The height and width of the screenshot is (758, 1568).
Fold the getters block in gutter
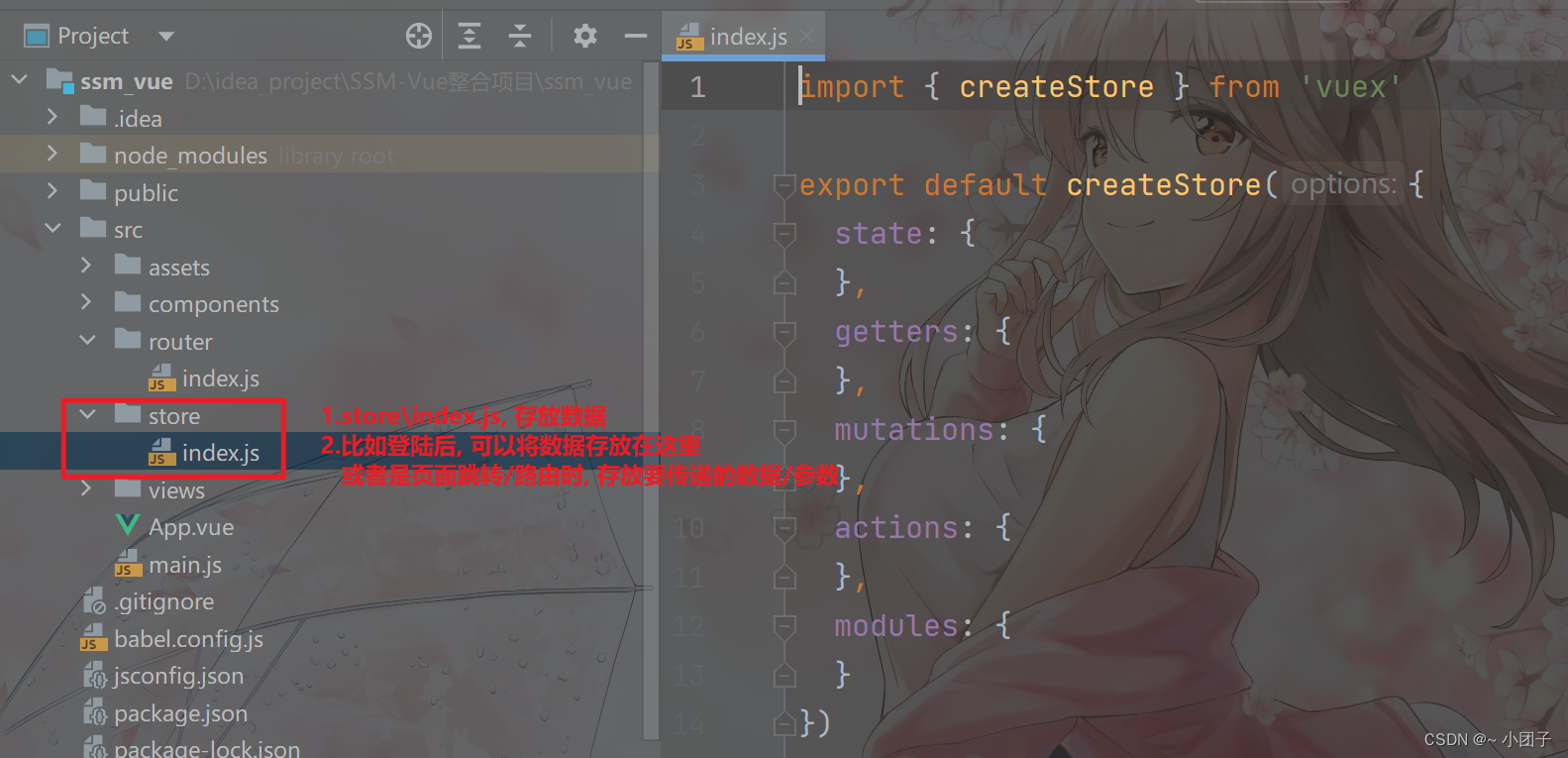click(784, 333)
